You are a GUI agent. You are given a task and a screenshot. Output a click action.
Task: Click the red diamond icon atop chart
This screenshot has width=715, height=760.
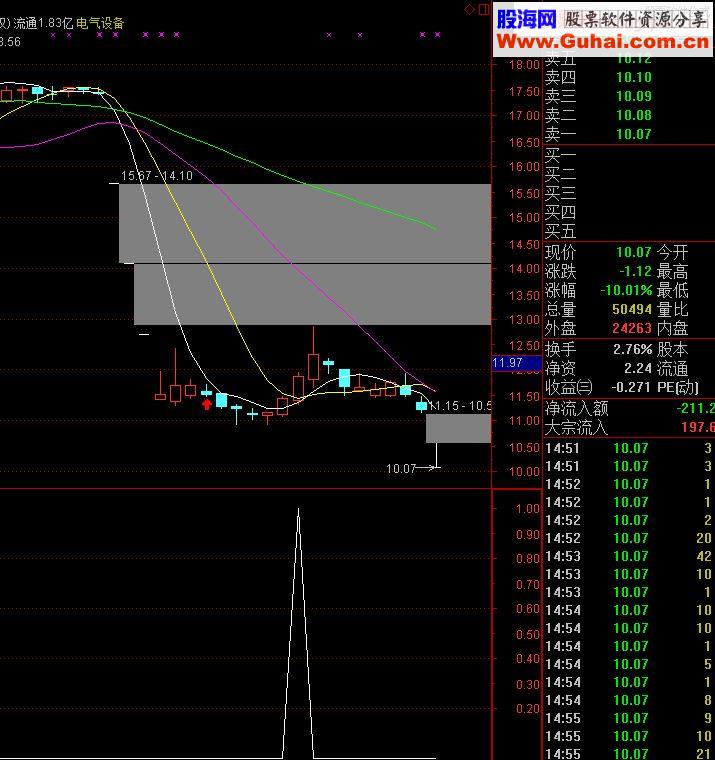tap(469, 9)
